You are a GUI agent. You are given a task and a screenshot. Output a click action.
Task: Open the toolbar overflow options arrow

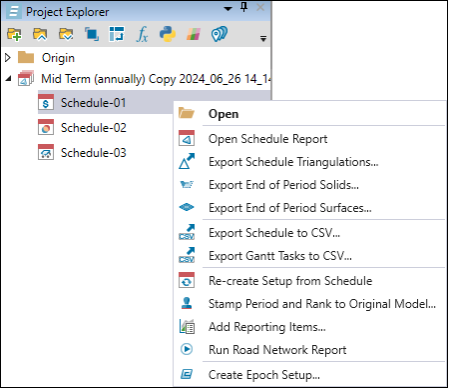click(263, 39)
